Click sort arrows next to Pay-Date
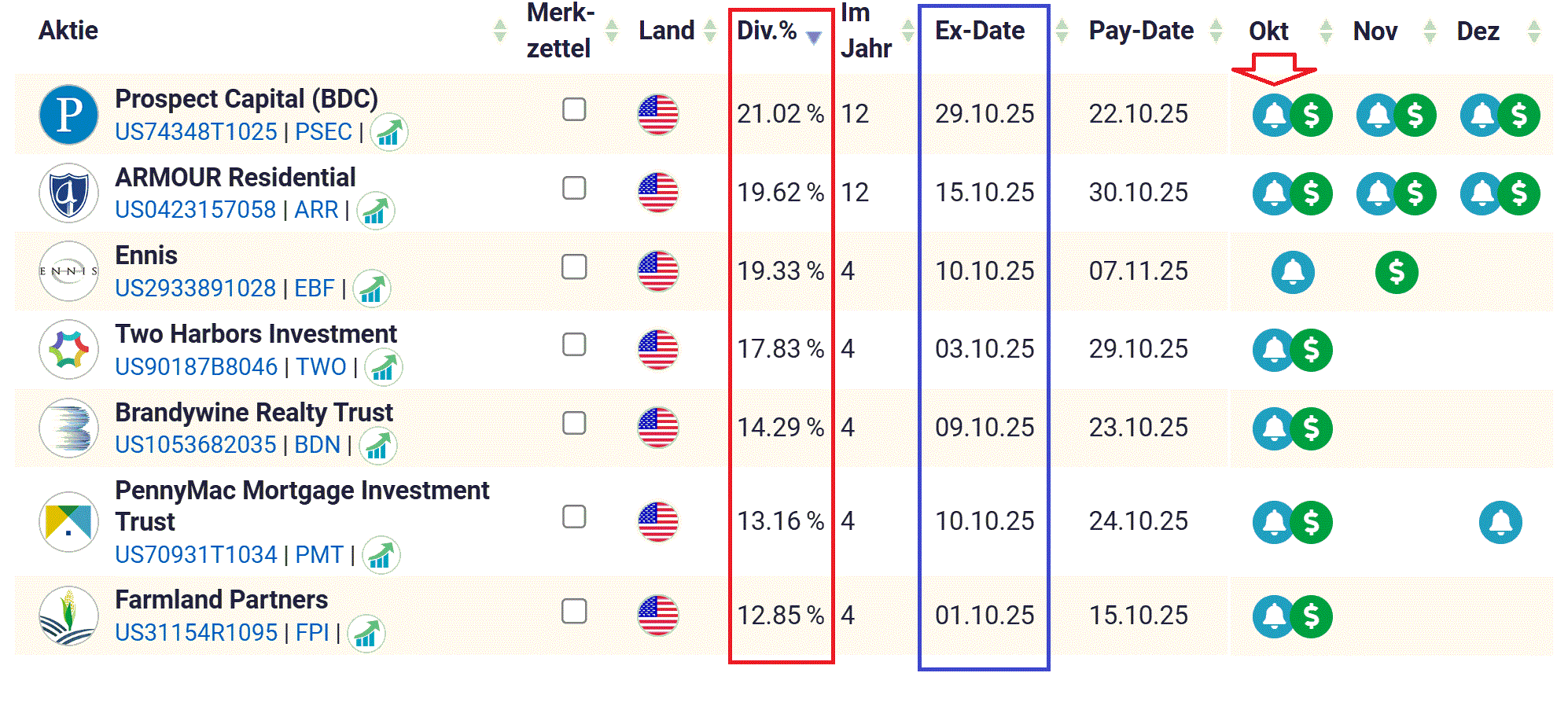The height and width of the screenshot is (706, 1568). [1216, 31]
